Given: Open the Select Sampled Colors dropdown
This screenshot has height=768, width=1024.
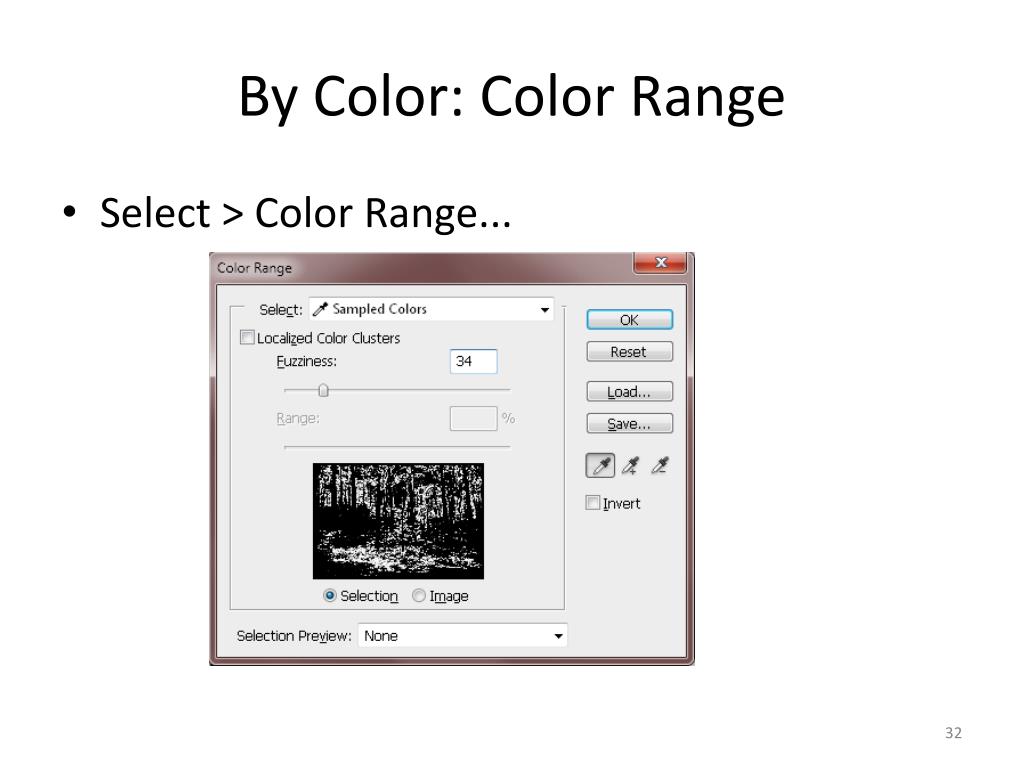Looking at the screenshot, I should pos(431,310).
